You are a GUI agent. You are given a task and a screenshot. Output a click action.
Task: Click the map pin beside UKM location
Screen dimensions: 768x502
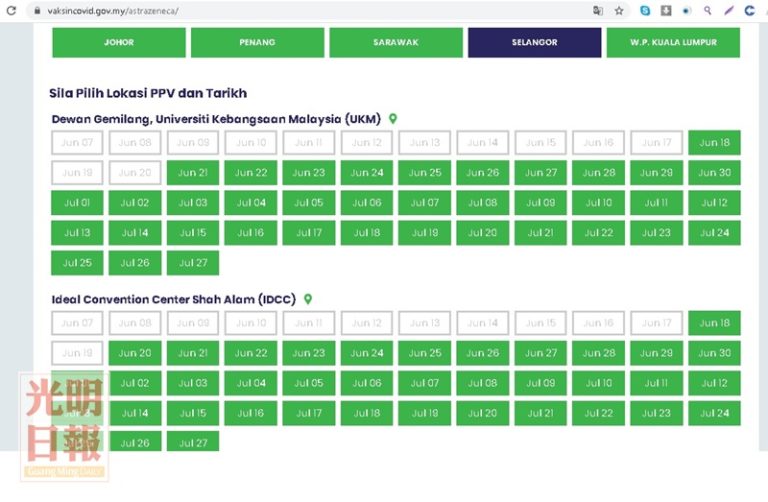pos(393,119)
